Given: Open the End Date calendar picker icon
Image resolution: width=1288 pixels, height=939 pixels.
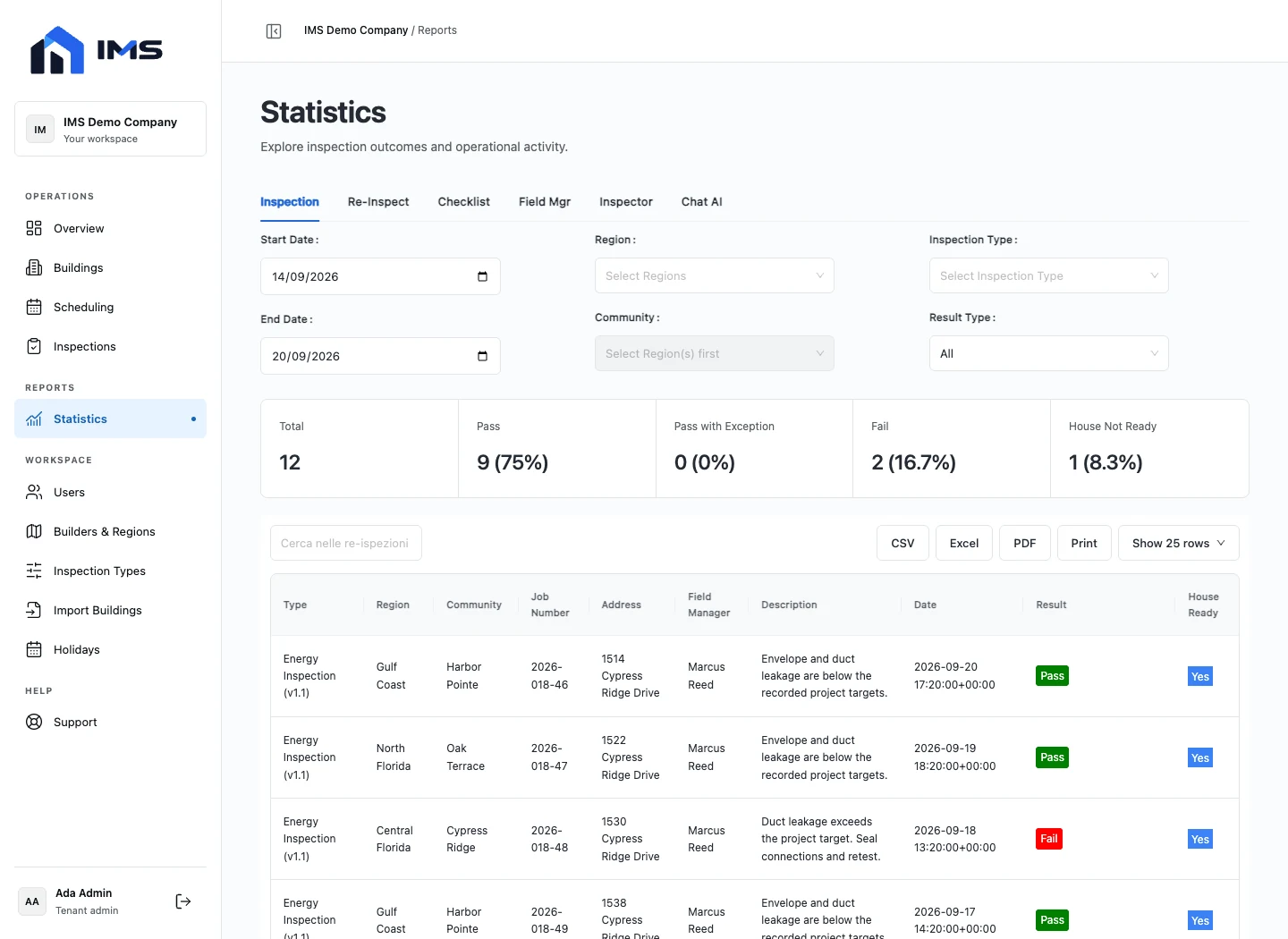Looking at the screenshot, I should click(x=482, y=356).
